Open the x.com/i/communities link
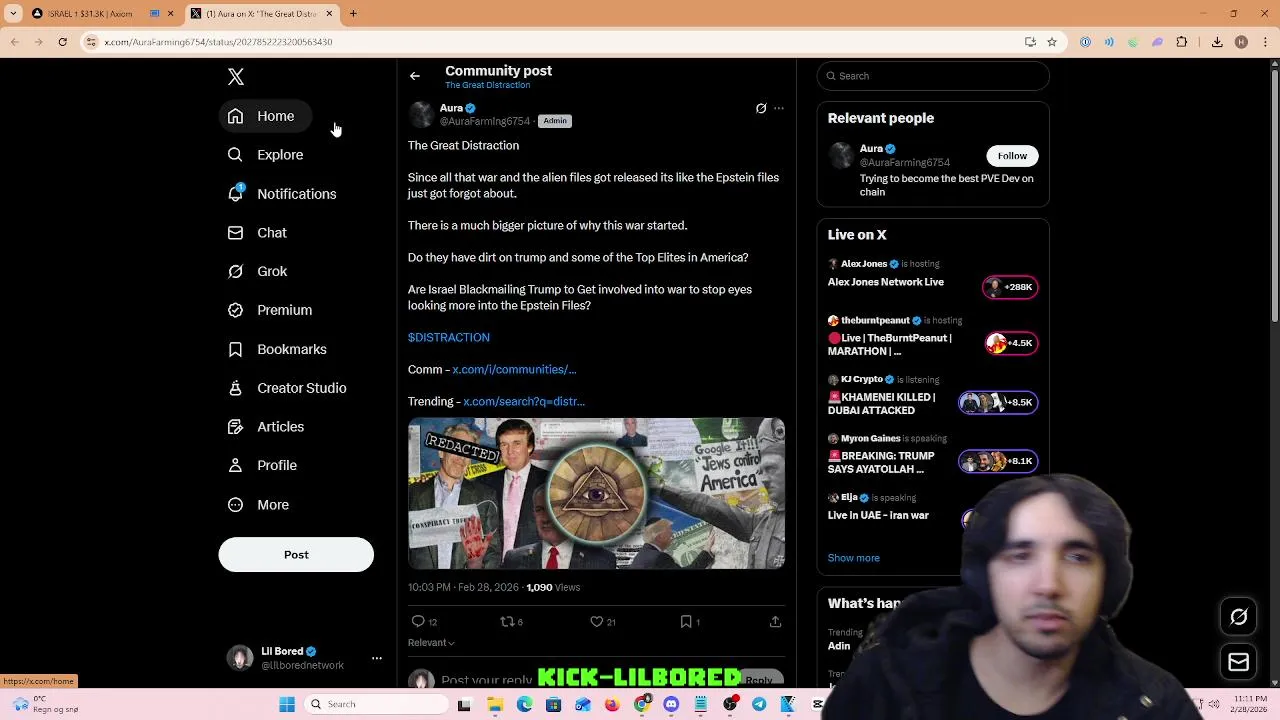 point(514,370)
